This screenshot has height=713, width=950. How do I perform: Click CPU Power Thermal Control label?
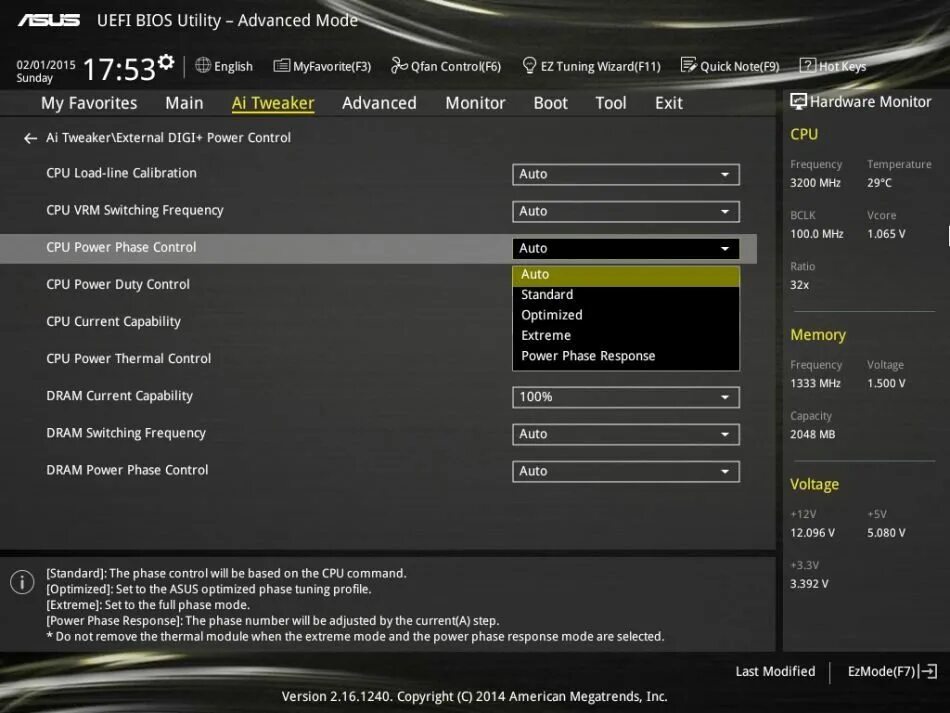[128, 359]
